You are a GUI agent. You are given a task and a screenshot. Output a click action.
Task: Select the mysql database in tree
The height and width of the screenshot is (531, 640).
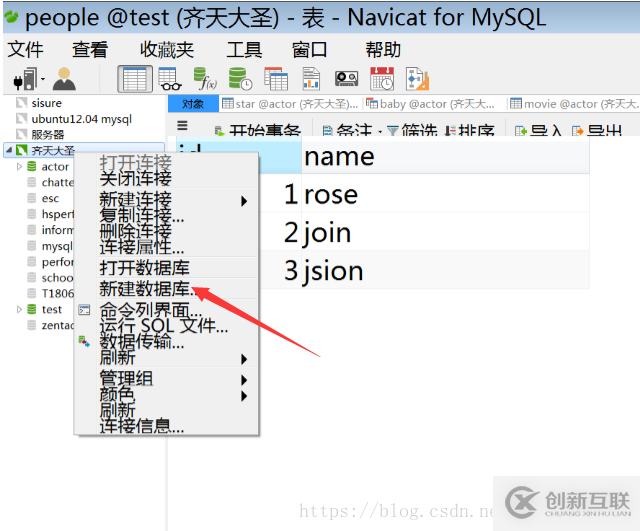click(57, 246)
